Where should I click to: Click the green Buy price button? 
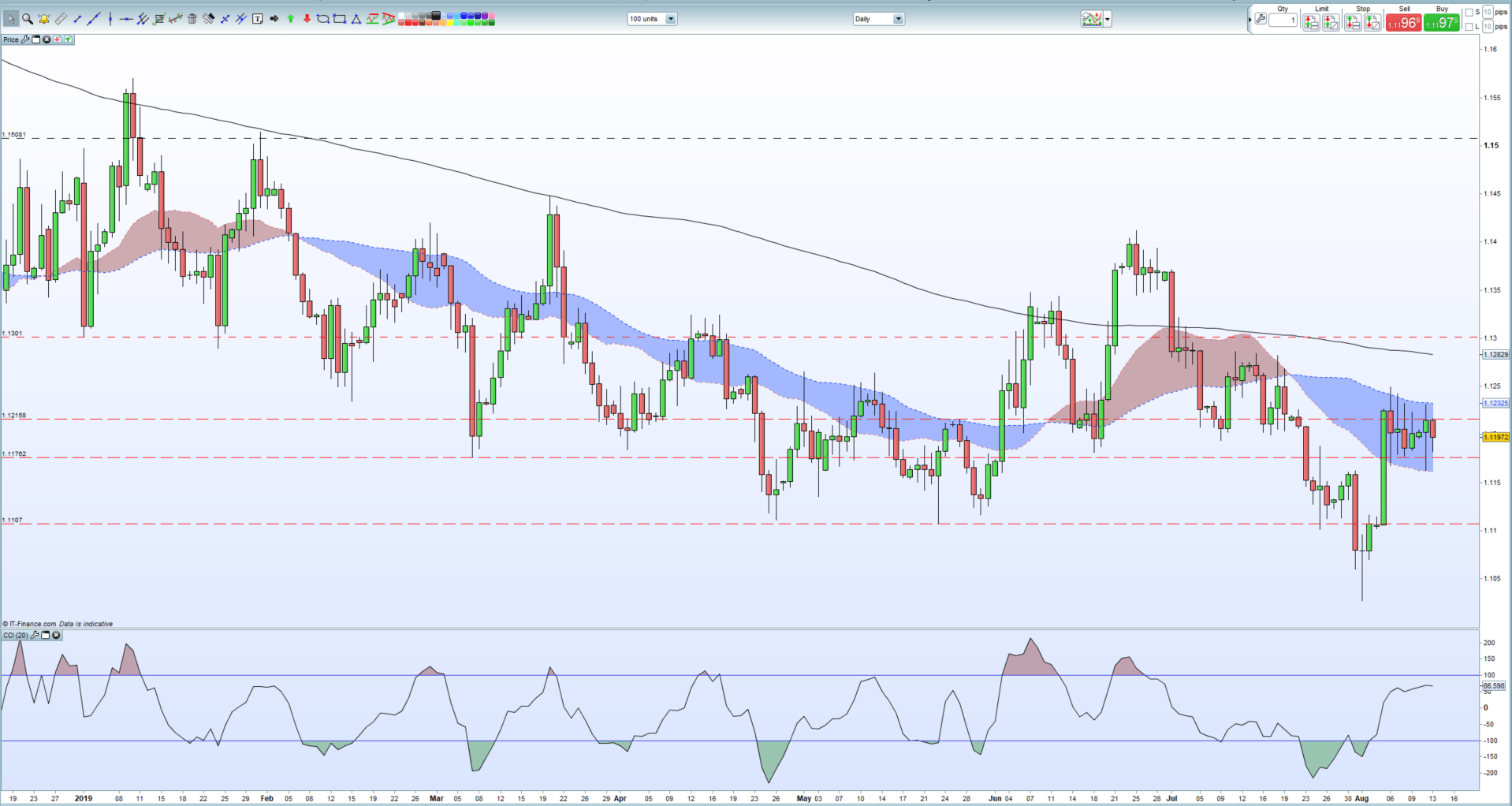[1442, 22]
